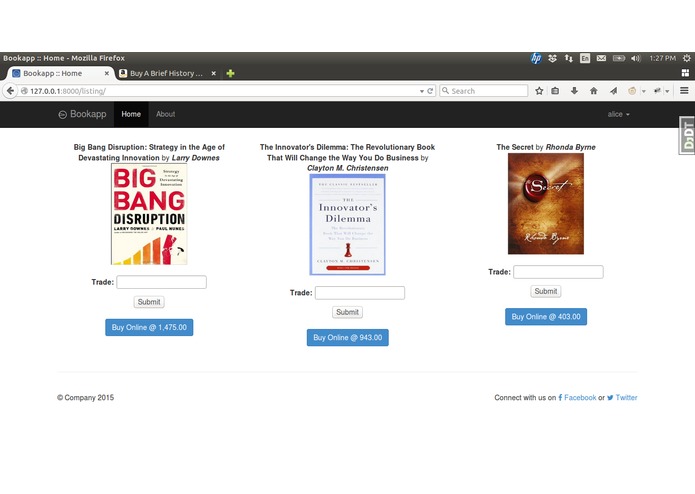Open the Django Debug Toolbar DjDT handle

[x=687, y=135]
